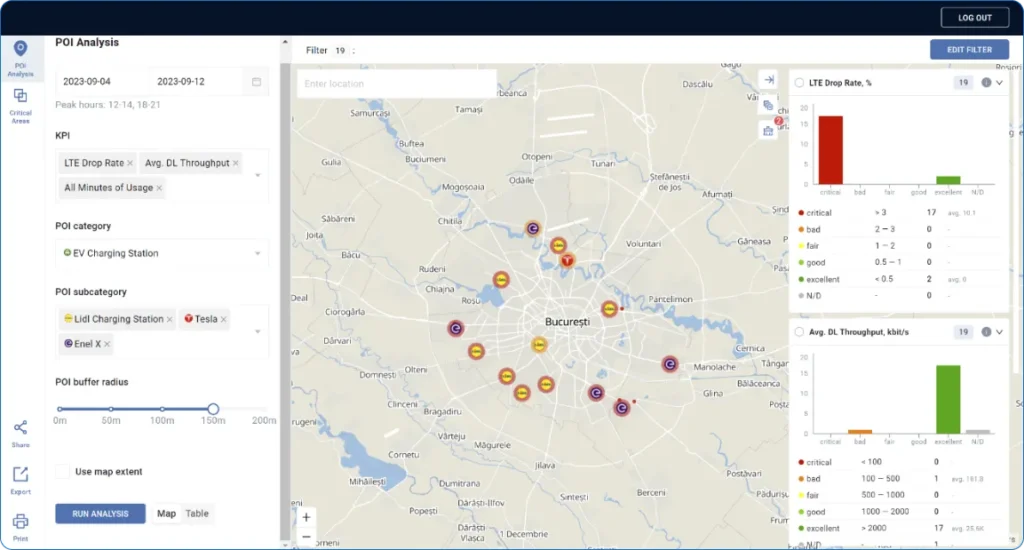Collapse side panel with the arrow icon

pyautogui.click(x=767, y=80)
